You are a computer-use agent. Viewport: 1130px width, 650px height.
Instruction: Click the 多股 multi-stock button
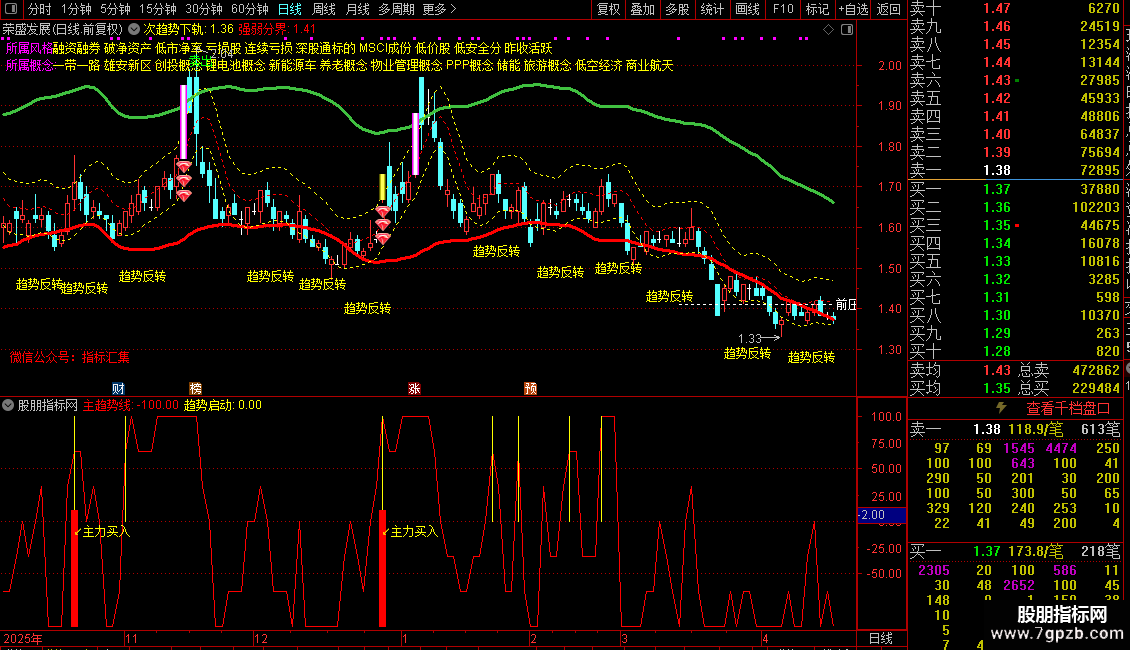(x=677, y=9)
